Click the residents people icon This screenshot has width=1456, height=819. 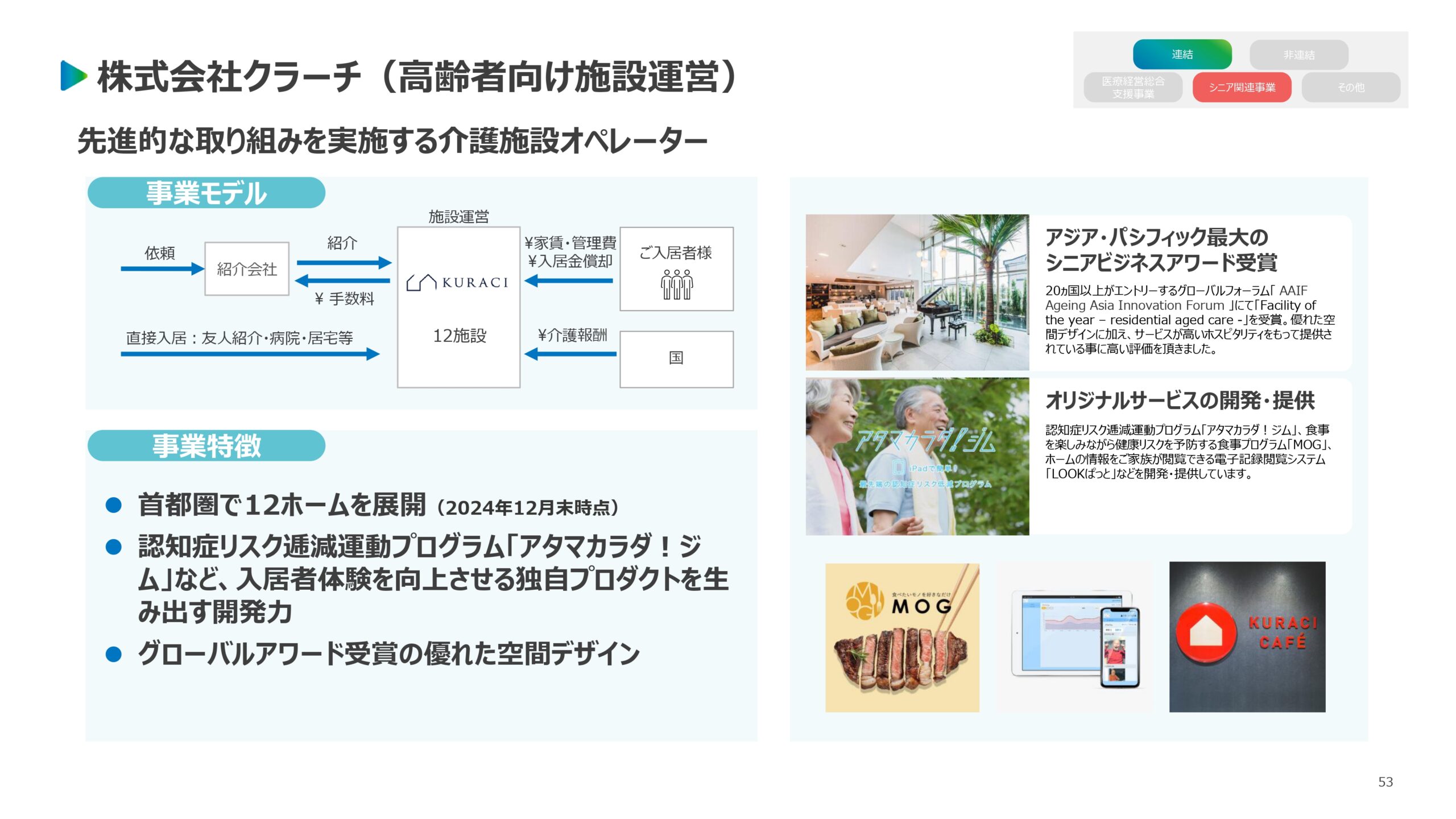676,284
